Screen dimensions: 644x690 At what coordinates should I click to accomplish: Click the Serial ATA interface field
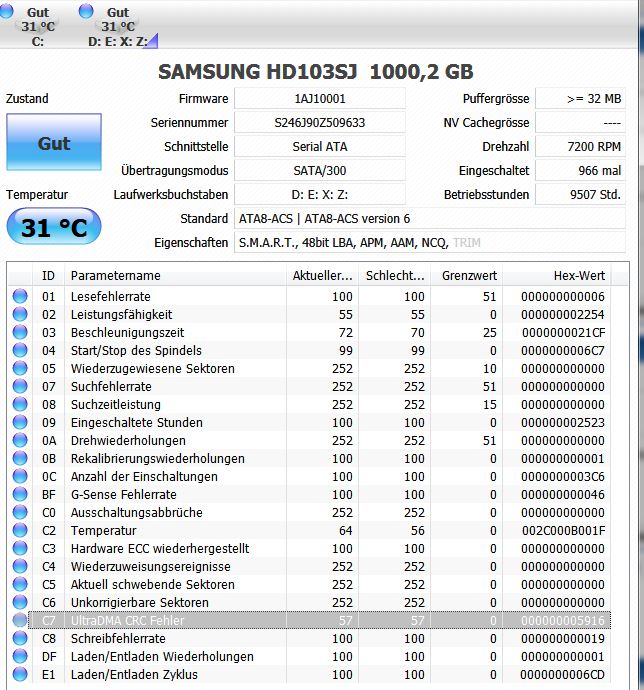tap(320, 147)
